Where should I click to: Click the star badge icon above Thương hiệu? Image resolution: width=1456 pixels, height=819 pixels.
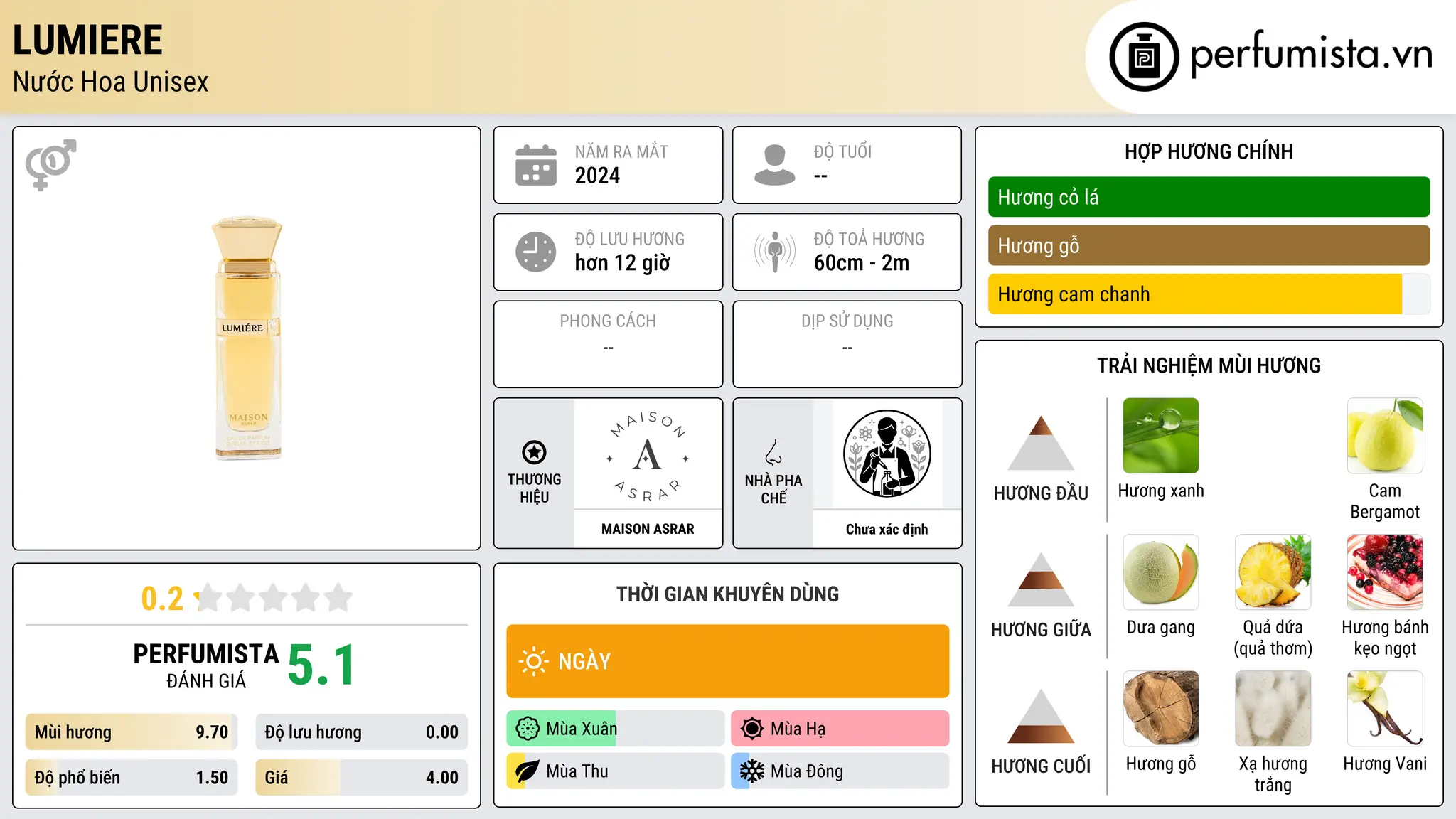point(534,452)
